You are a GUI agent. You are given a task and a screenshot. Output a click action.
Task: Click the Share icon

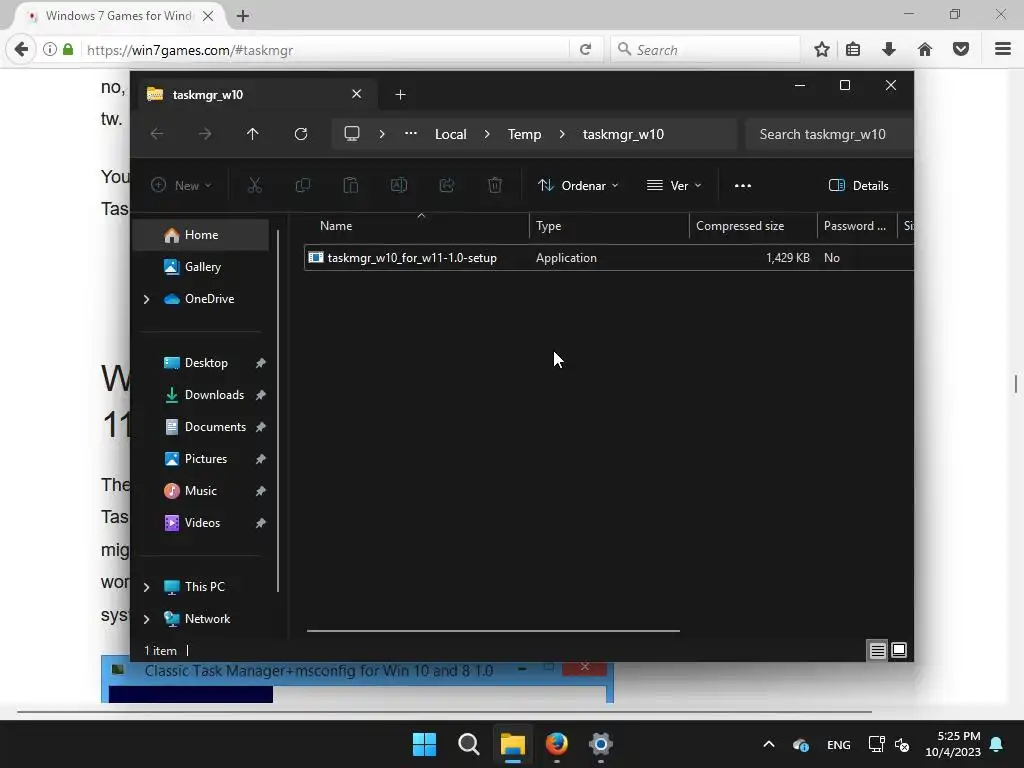[x=447, y=185]
